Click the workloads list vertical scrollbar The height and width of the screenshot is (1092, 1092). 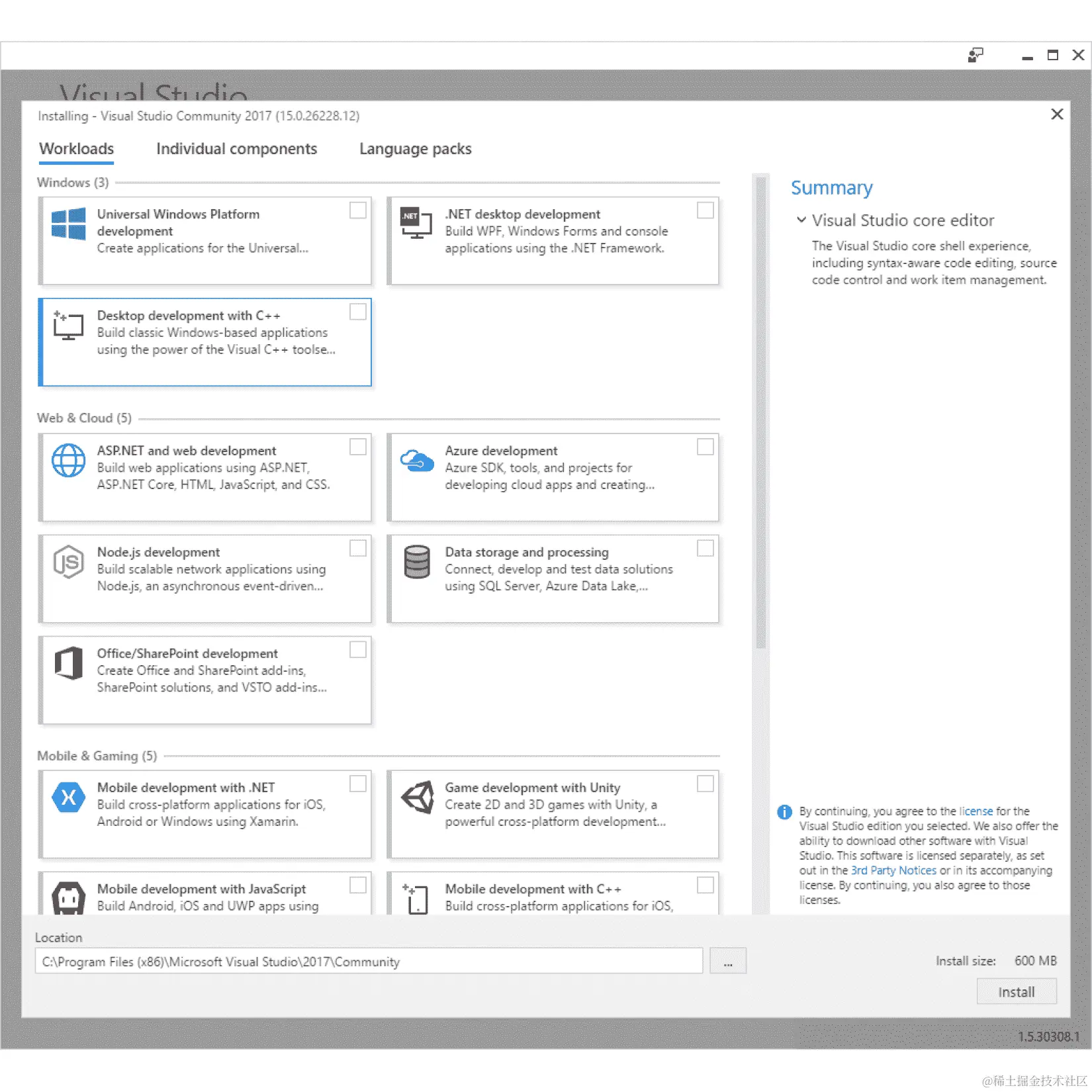[x=761, y=413]
